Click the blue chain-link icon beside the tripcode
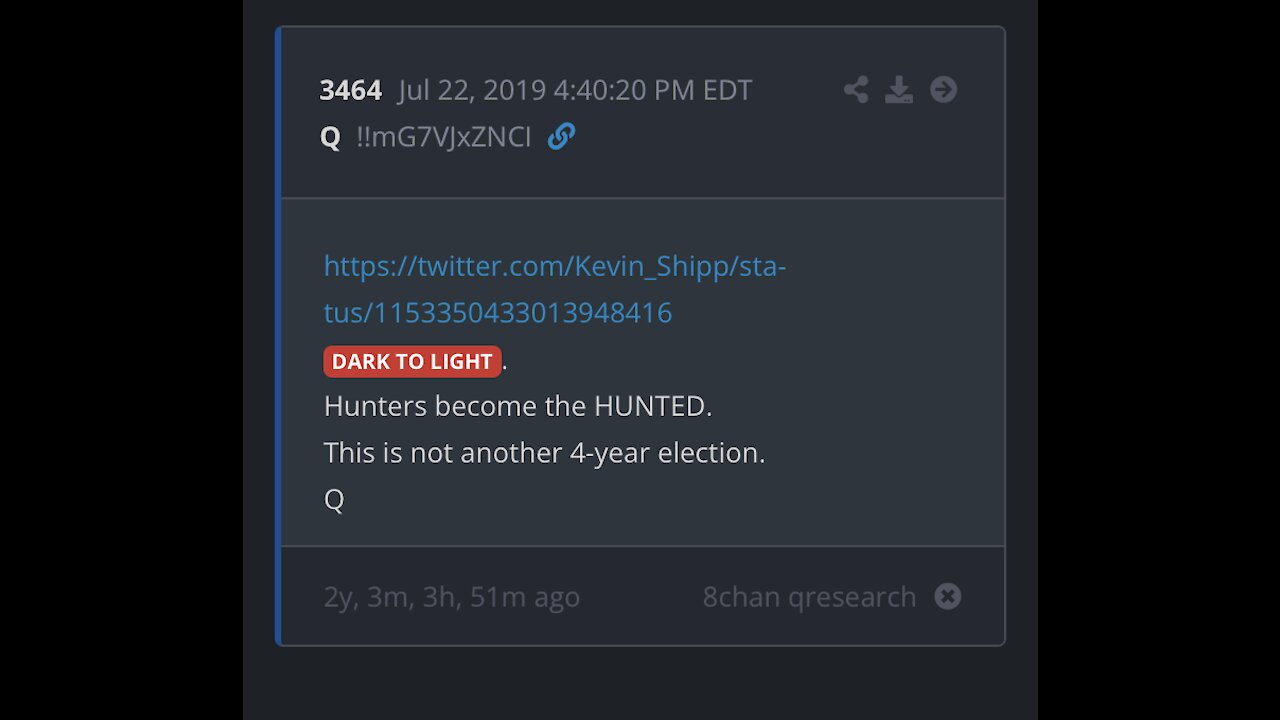This screenshot has width=1280, height=720. (x=561, y=136)
